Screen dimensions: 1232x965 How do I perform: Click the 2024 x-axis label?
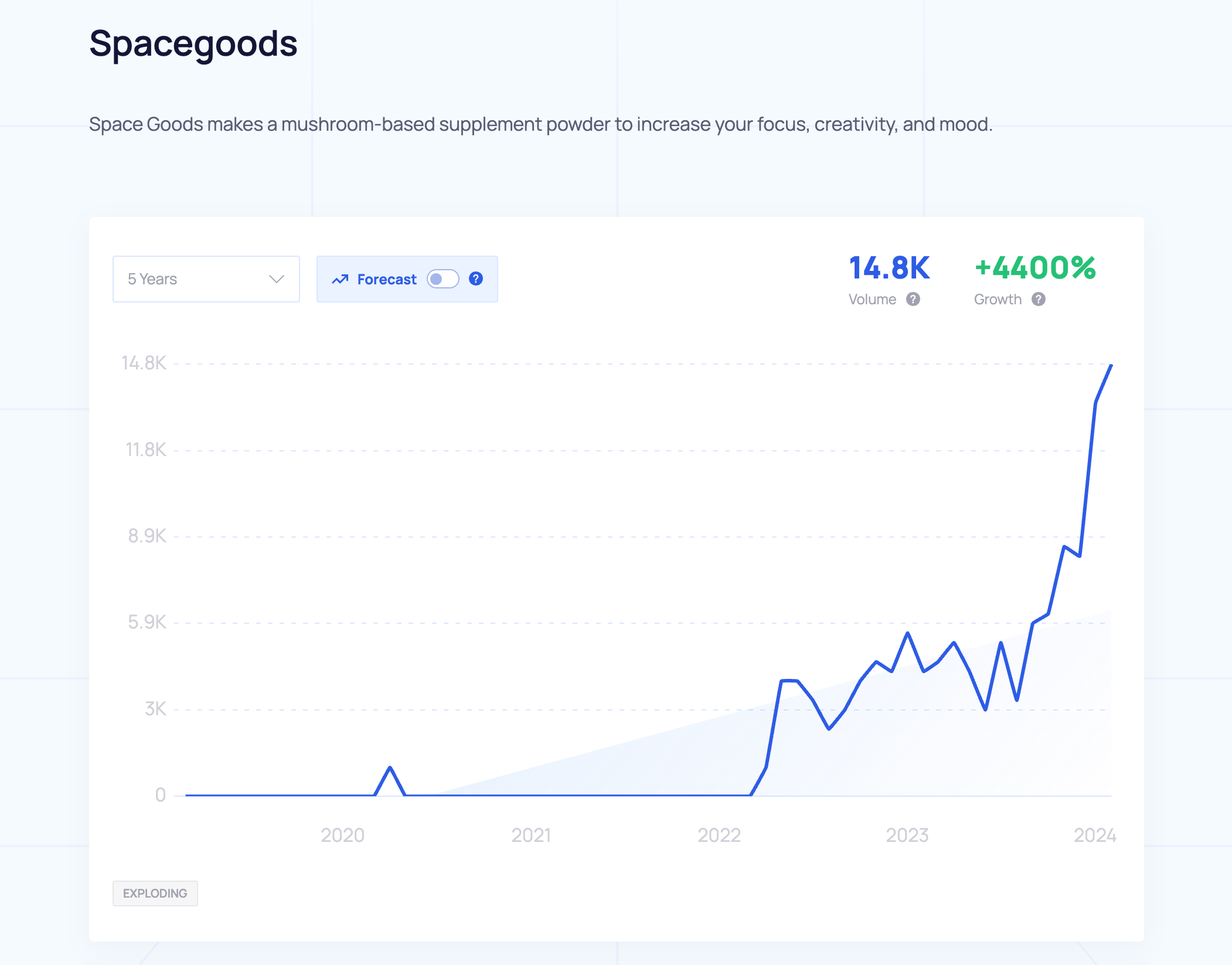click(x=1095, y=835)
